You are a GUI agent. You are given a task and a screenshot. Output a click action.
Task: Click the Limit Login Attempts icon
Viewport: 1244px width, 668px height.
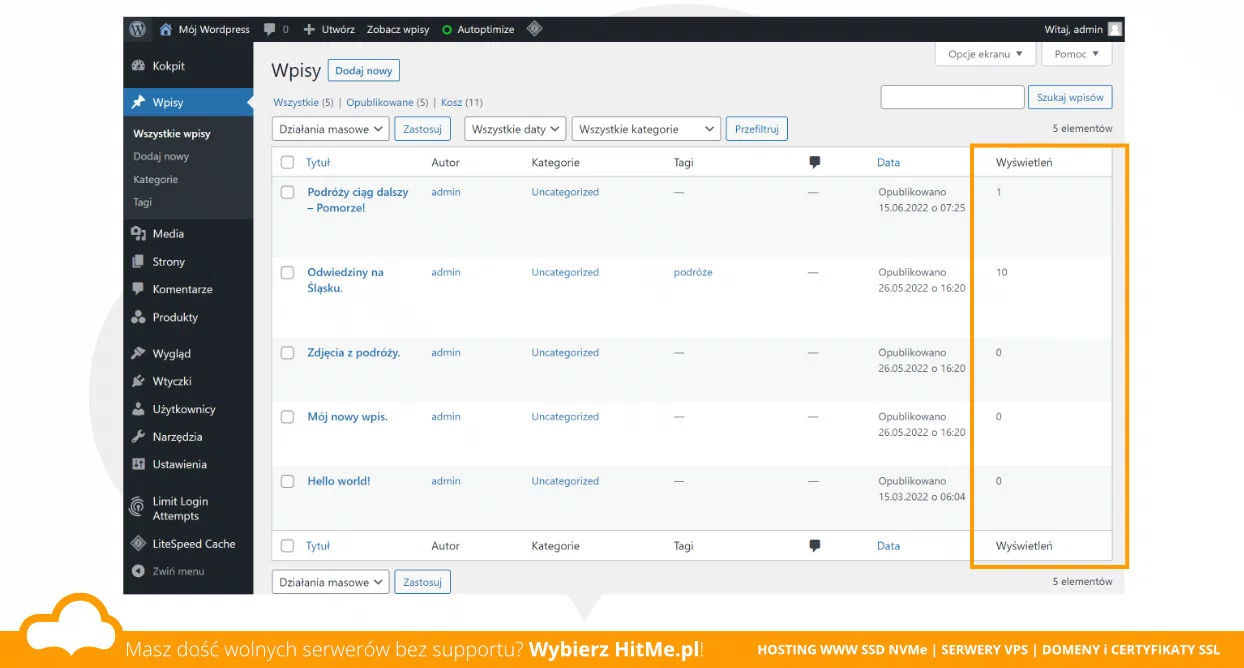tap(138, 508)
